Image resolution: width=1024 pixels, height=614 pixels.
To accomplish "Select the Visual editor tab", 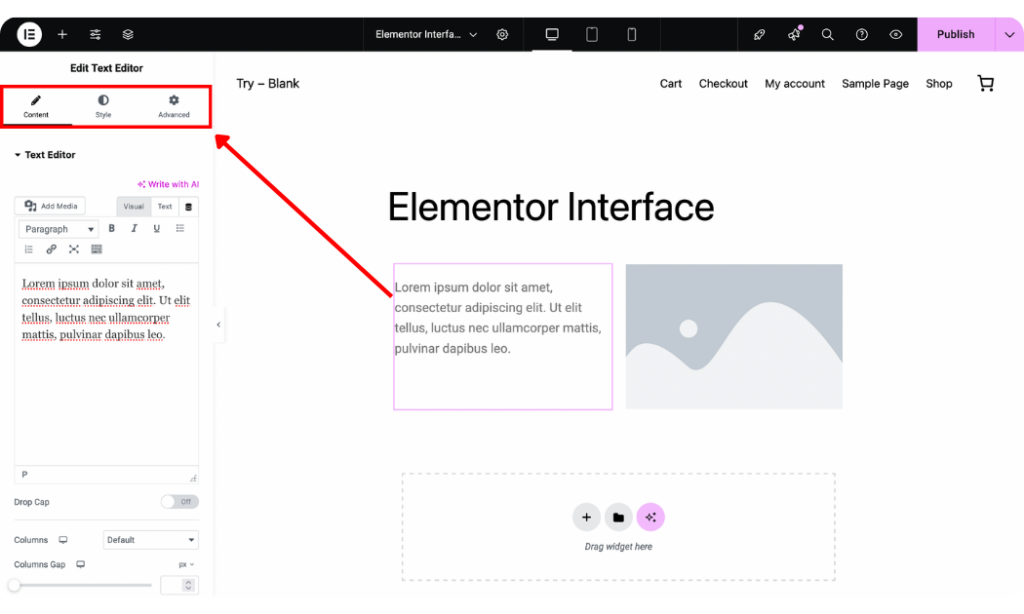I will pyautogui.click(x=133, y=206).
